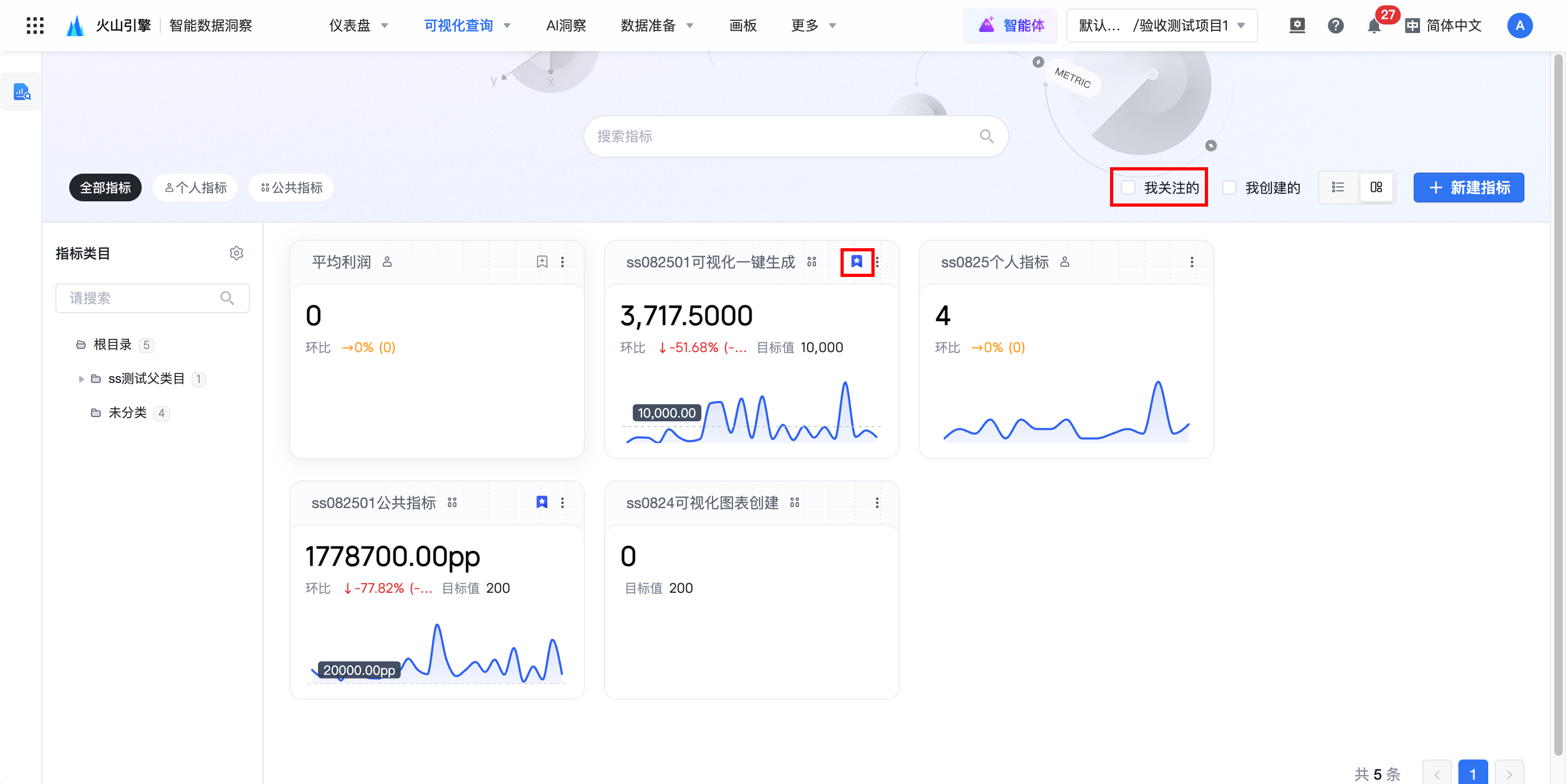Viewport: 1566px width, 784px height.
Task: Enable the 我关注的 checkbox
Action: click(1128, 187)
